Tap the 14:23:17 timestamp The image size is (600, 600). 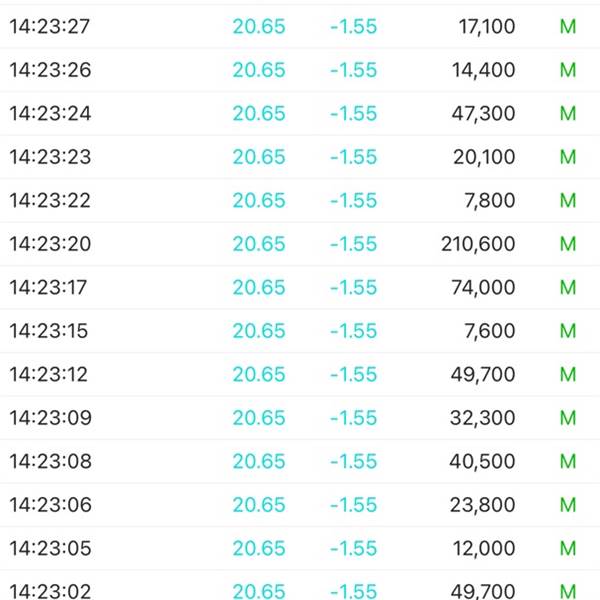coord(48,287)
